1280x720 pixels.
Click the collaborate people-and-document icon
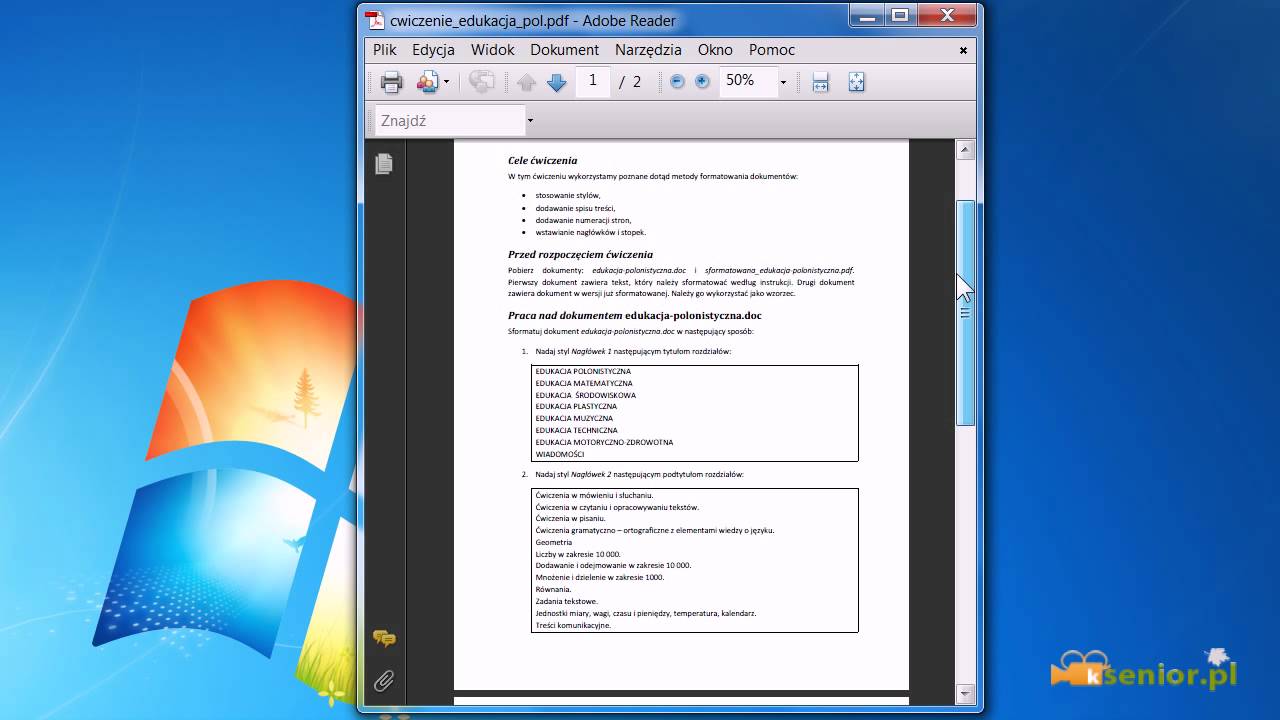[x=428, y=82]
